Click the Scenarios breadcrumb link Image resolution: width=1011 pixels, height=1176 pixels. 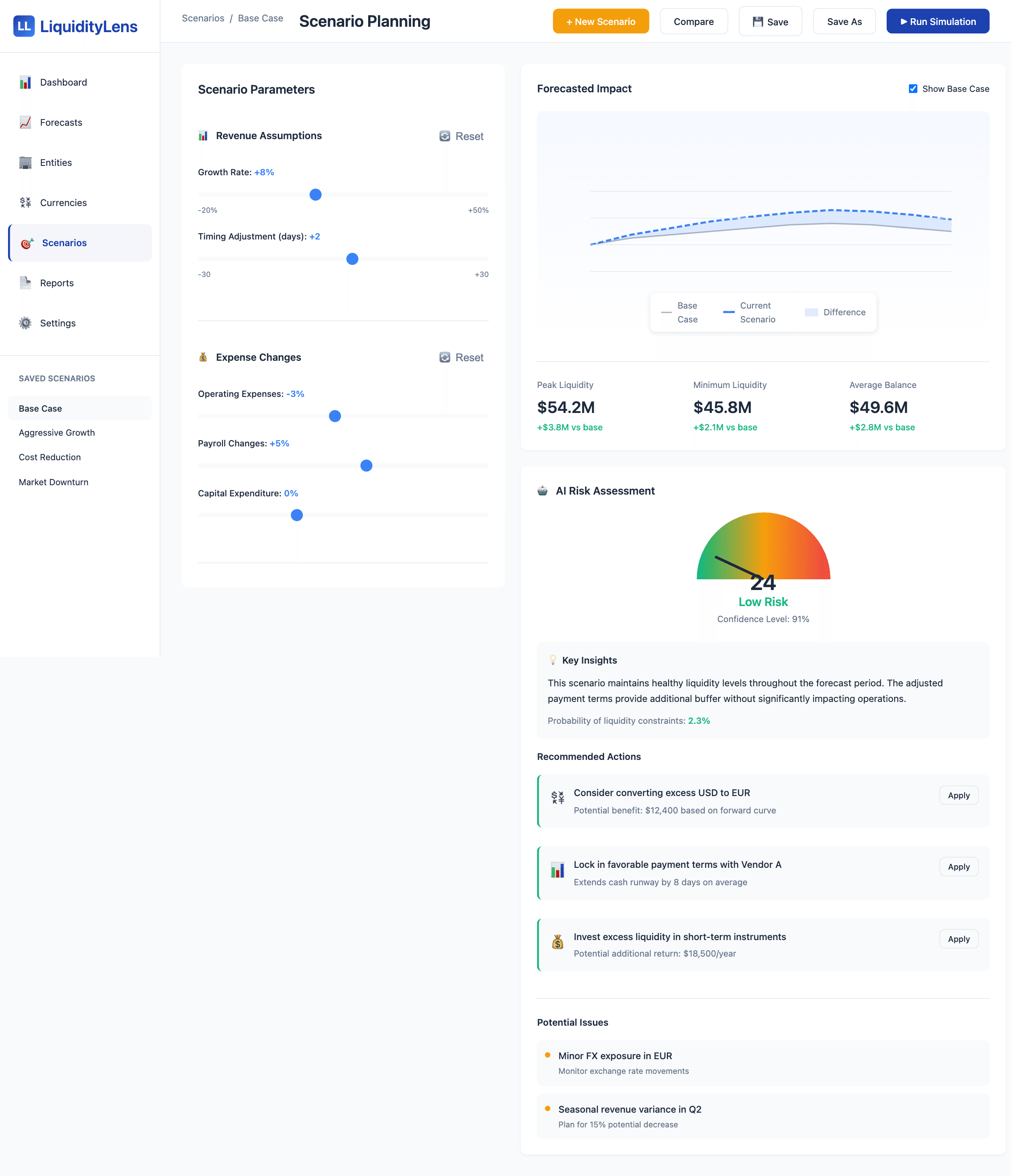pos(202,18)
